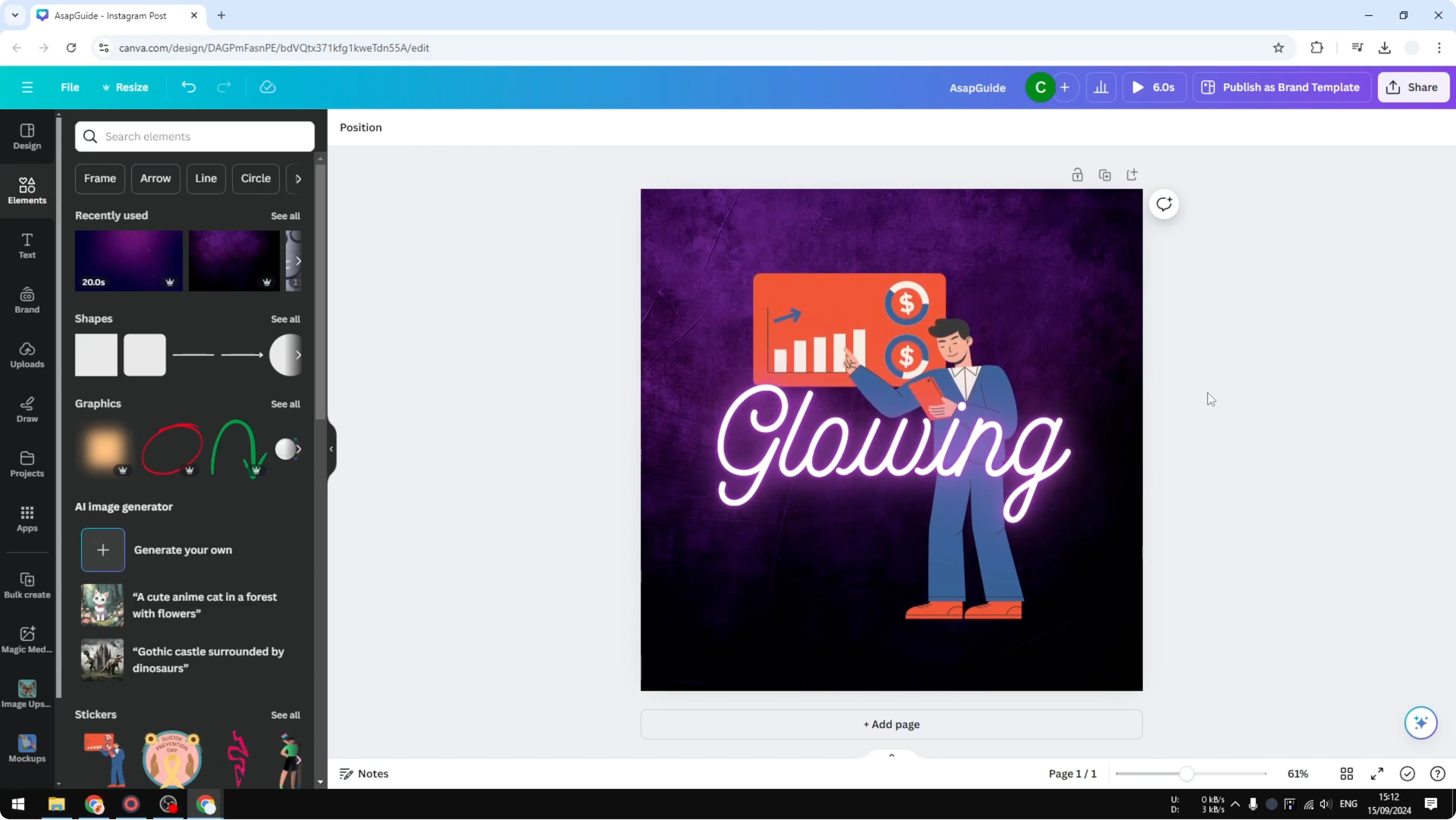Image resolution: width=1456 pixels, height=820 pixels.
Task: Collapse the Elements side panel
Action: tap(331, 449)
